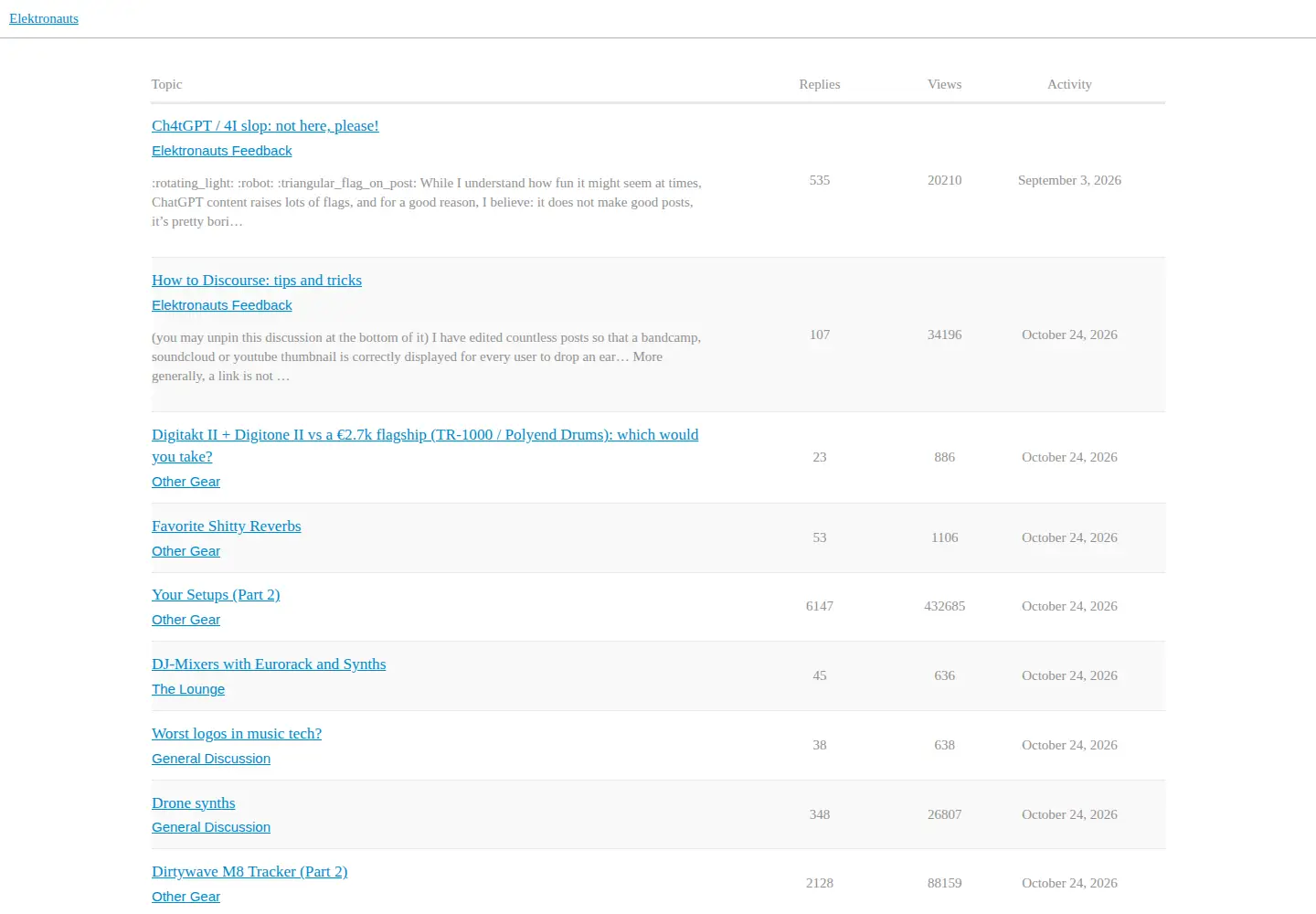Click the 348 replies count

pos(820,814)
